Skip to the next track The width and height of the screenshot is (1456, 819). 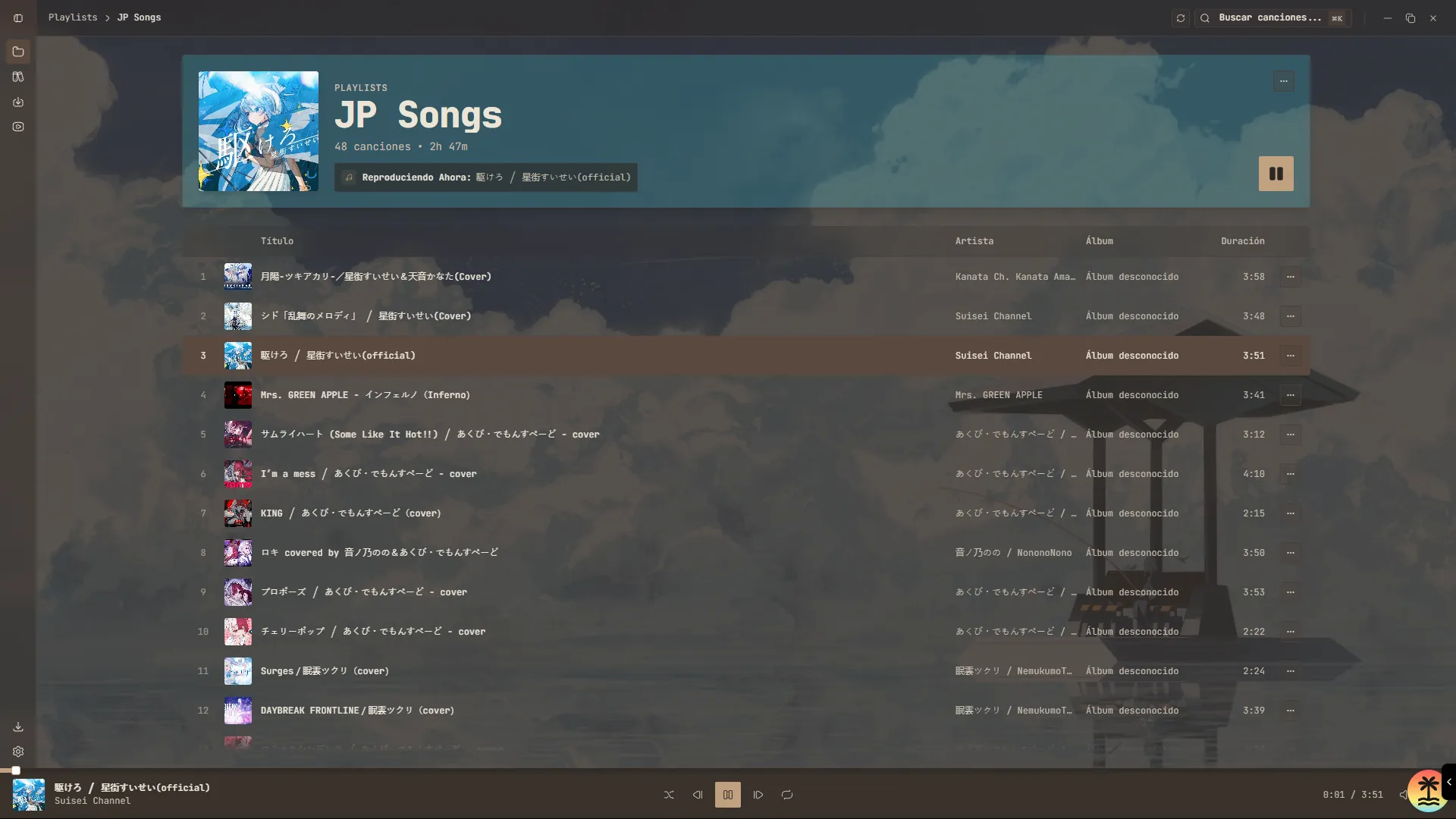[x=758, y=795]
